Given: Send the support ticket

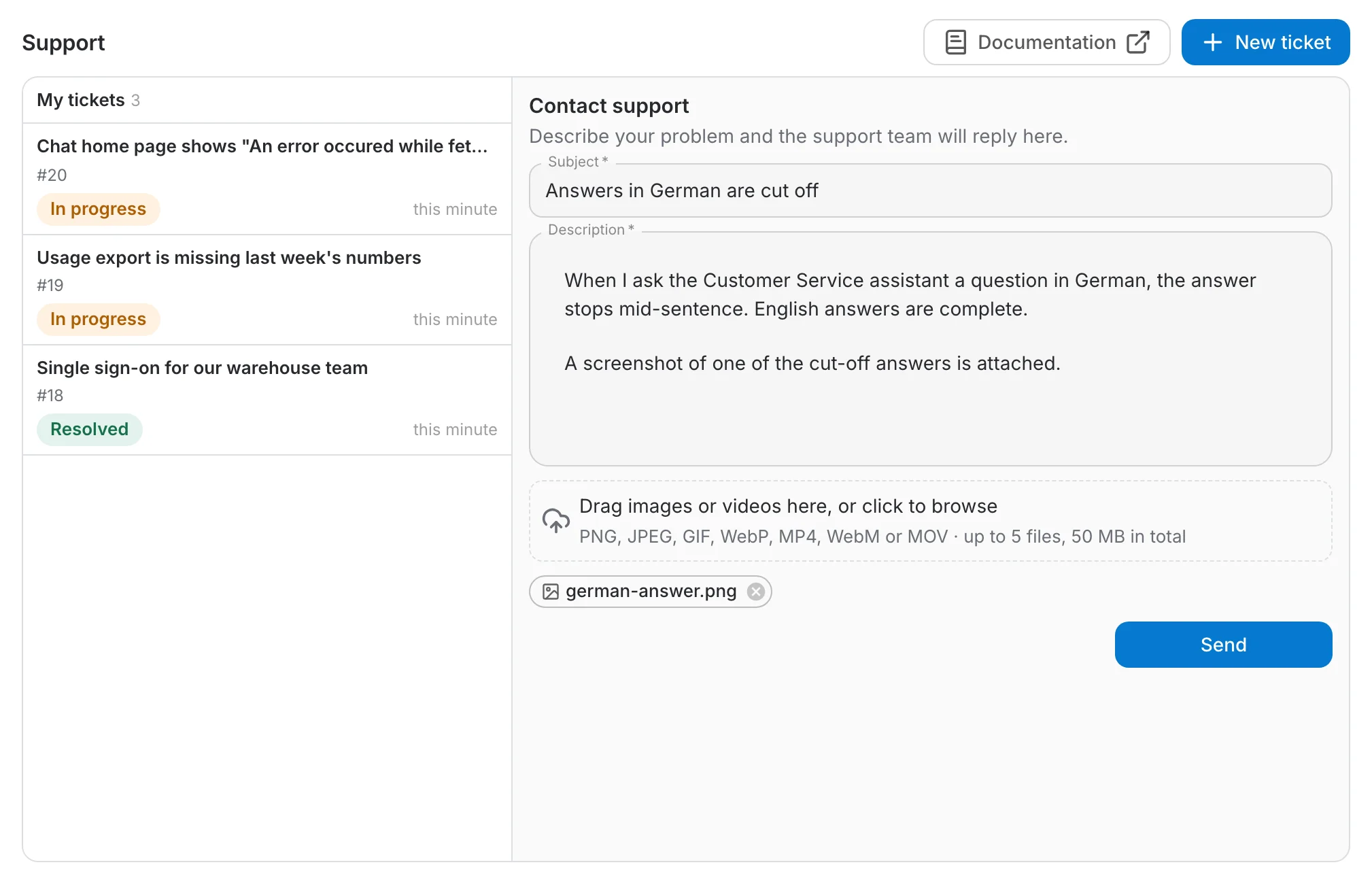Looking at the screenshot, I should 1223,645.
